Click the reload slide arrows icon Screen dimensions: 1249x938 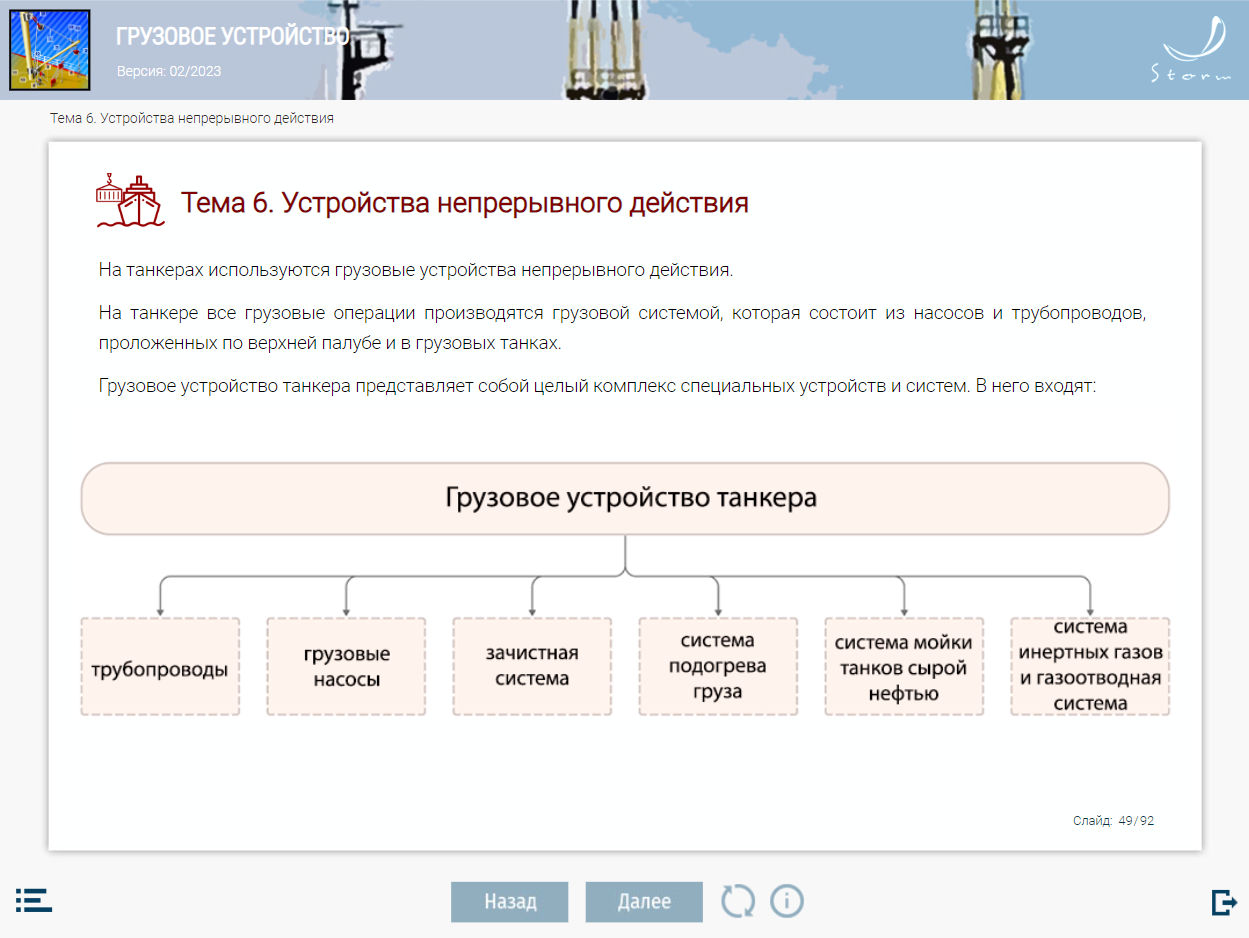click(x=738, y=901)
